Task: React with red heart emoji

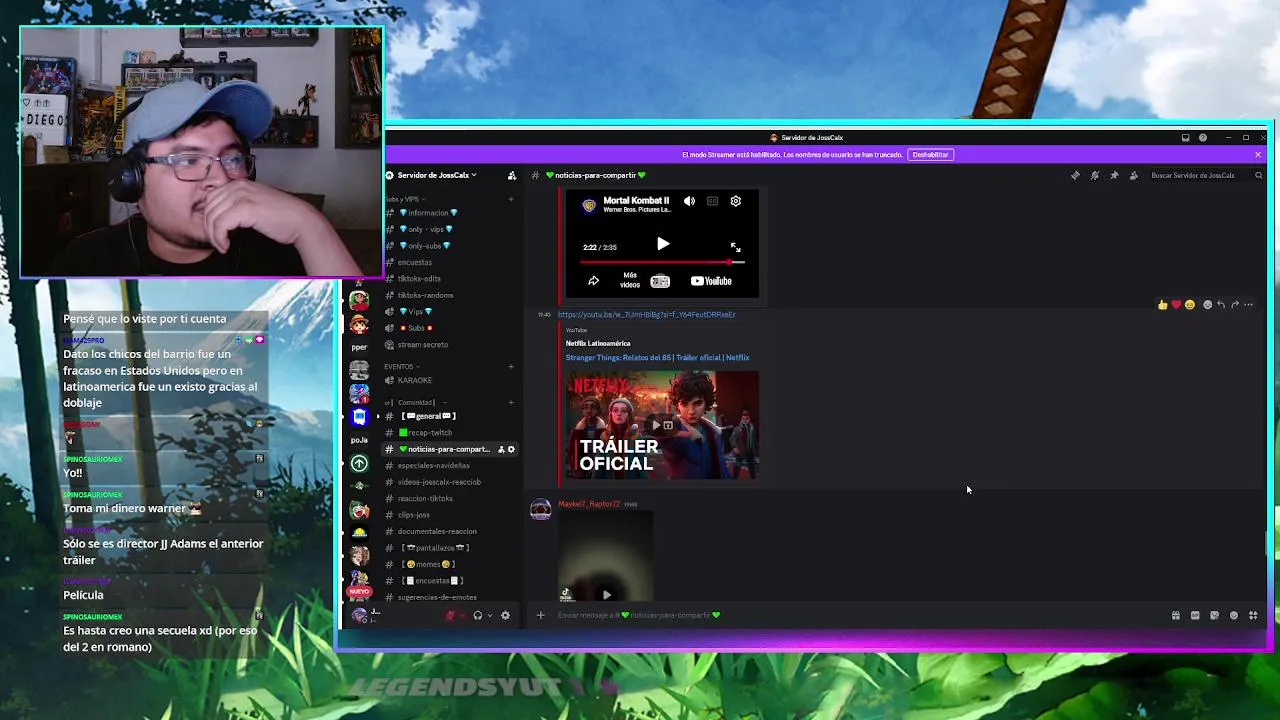Action: (1176, 305)
